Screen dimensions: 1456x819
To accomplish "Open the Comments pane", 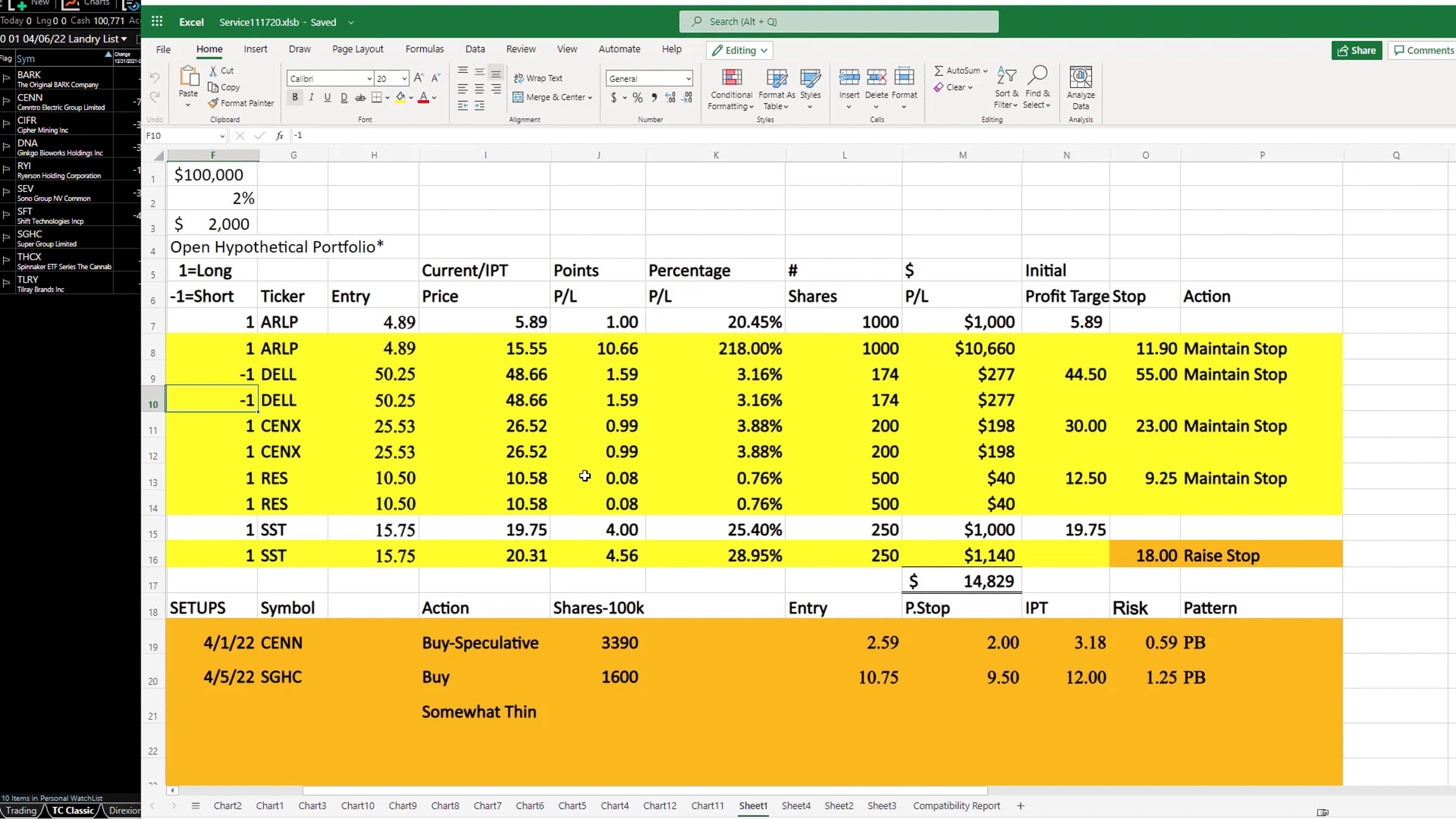I will pos(1423,50).
